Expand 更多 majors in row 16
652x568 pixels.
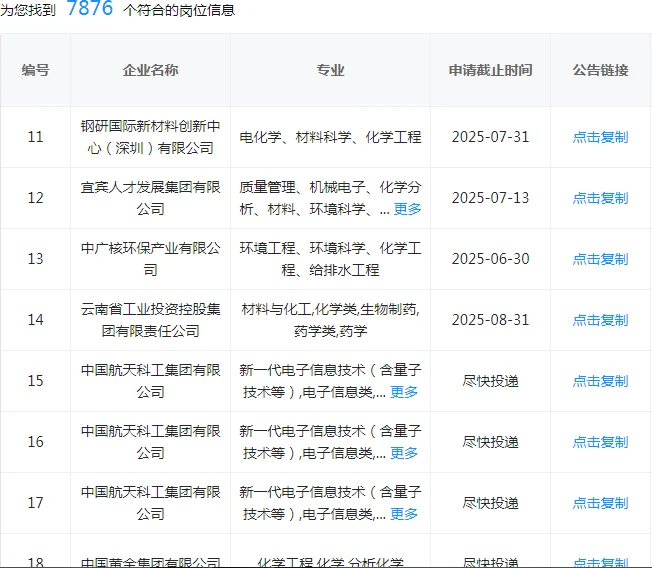404,453
